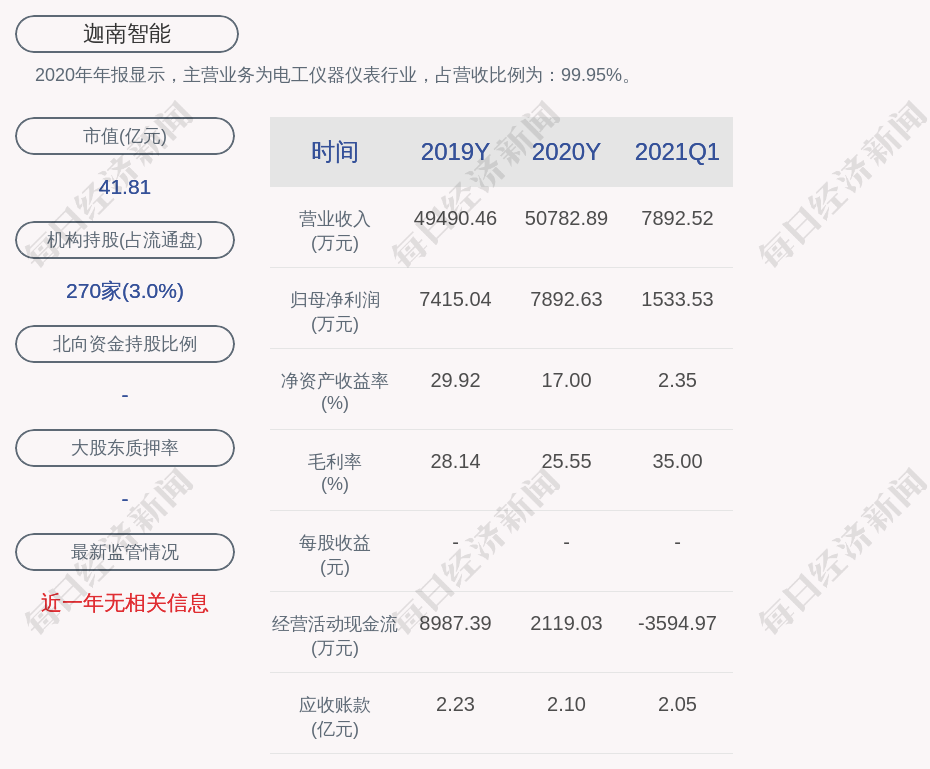Click the 机构持股(占流通盘) pill
This screenshot has width=930, height=769.
pos(125,240)
